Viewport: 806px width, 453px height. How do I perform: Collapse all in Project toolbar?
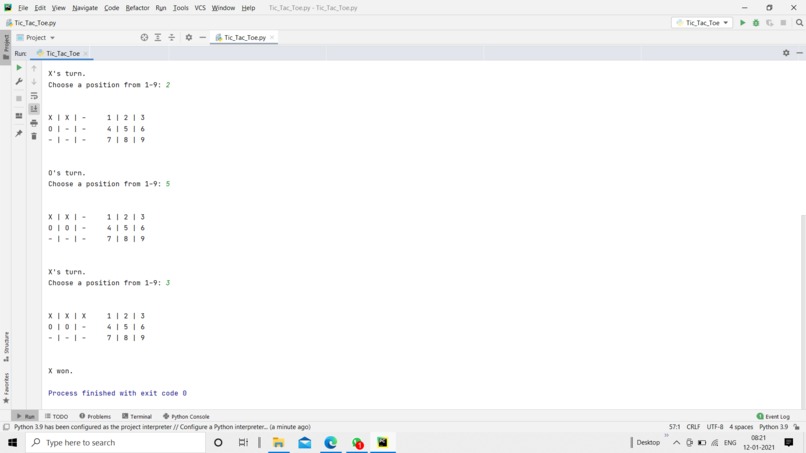(x=172, y=38)
